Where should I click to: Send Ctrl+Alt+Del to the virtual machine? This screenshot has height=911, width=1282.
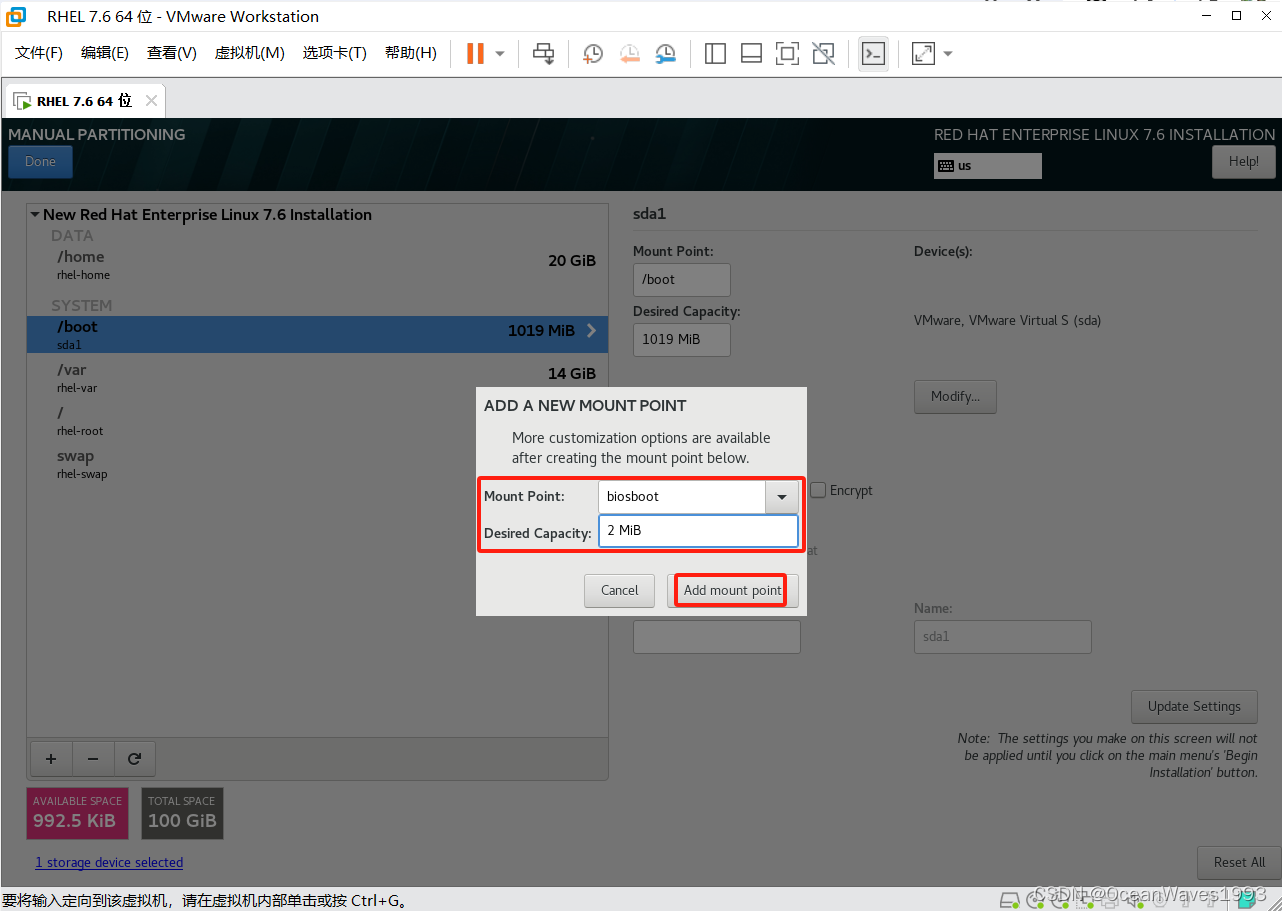543,53
